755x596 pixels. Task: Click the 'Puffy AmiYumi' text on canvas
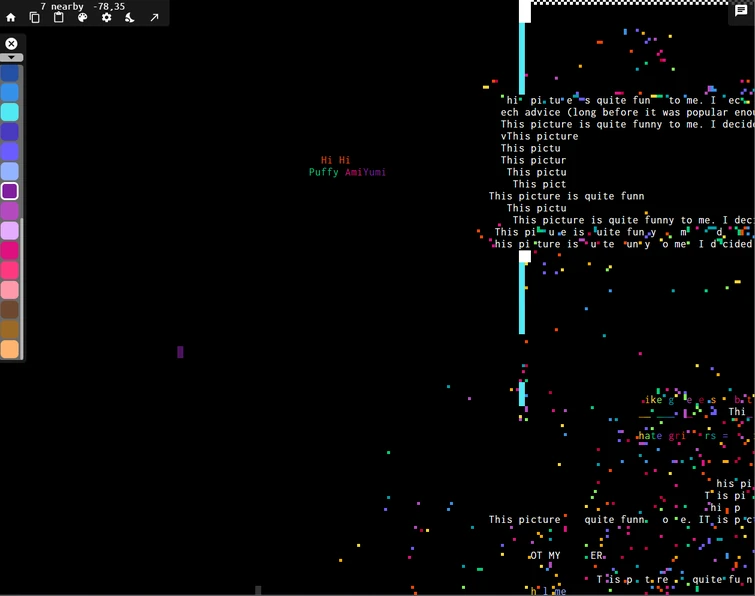click(x=347, y=172)
